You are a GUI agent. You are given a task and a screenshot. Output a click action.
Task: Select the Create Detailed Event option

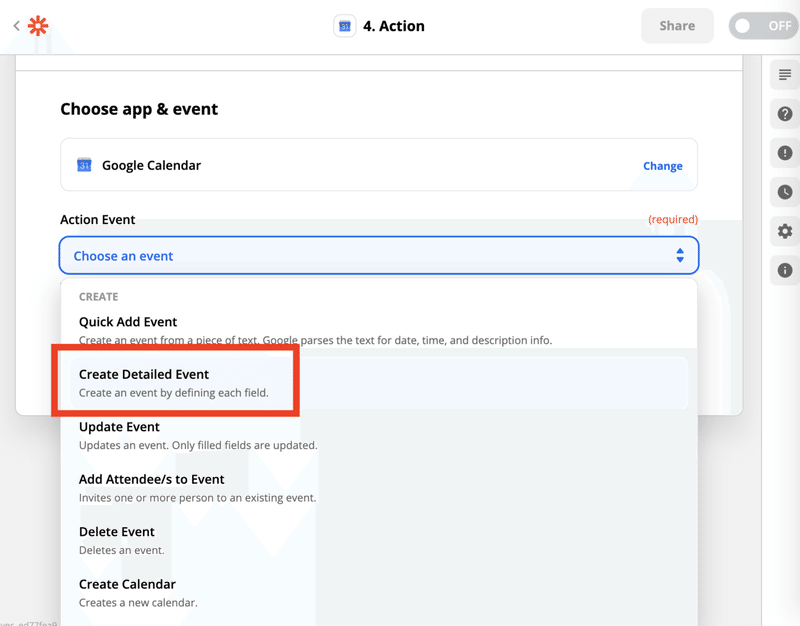point(379,383)
